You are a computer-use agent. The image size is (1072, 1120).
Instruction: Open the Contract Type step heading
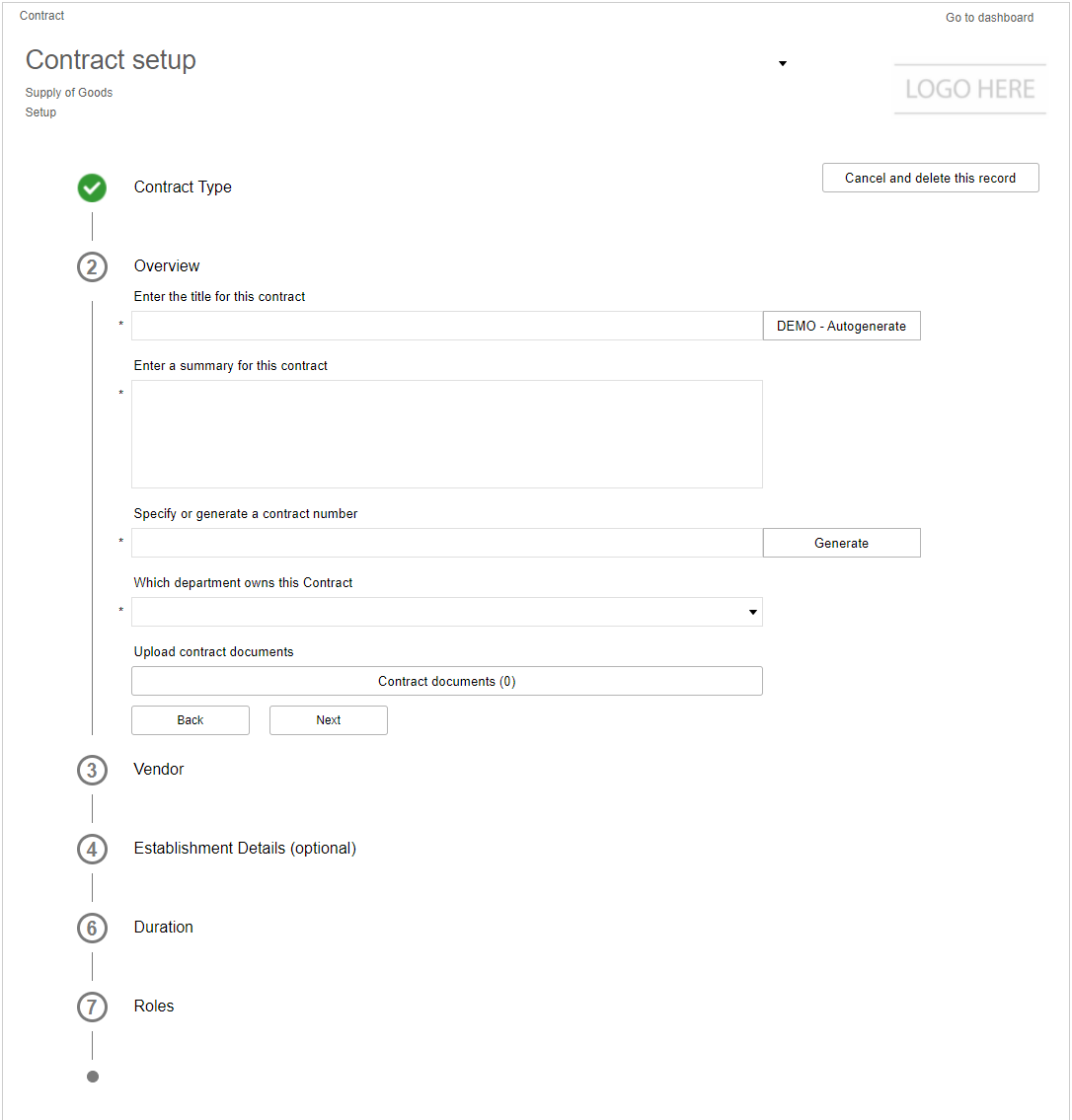tap(183, 187)
